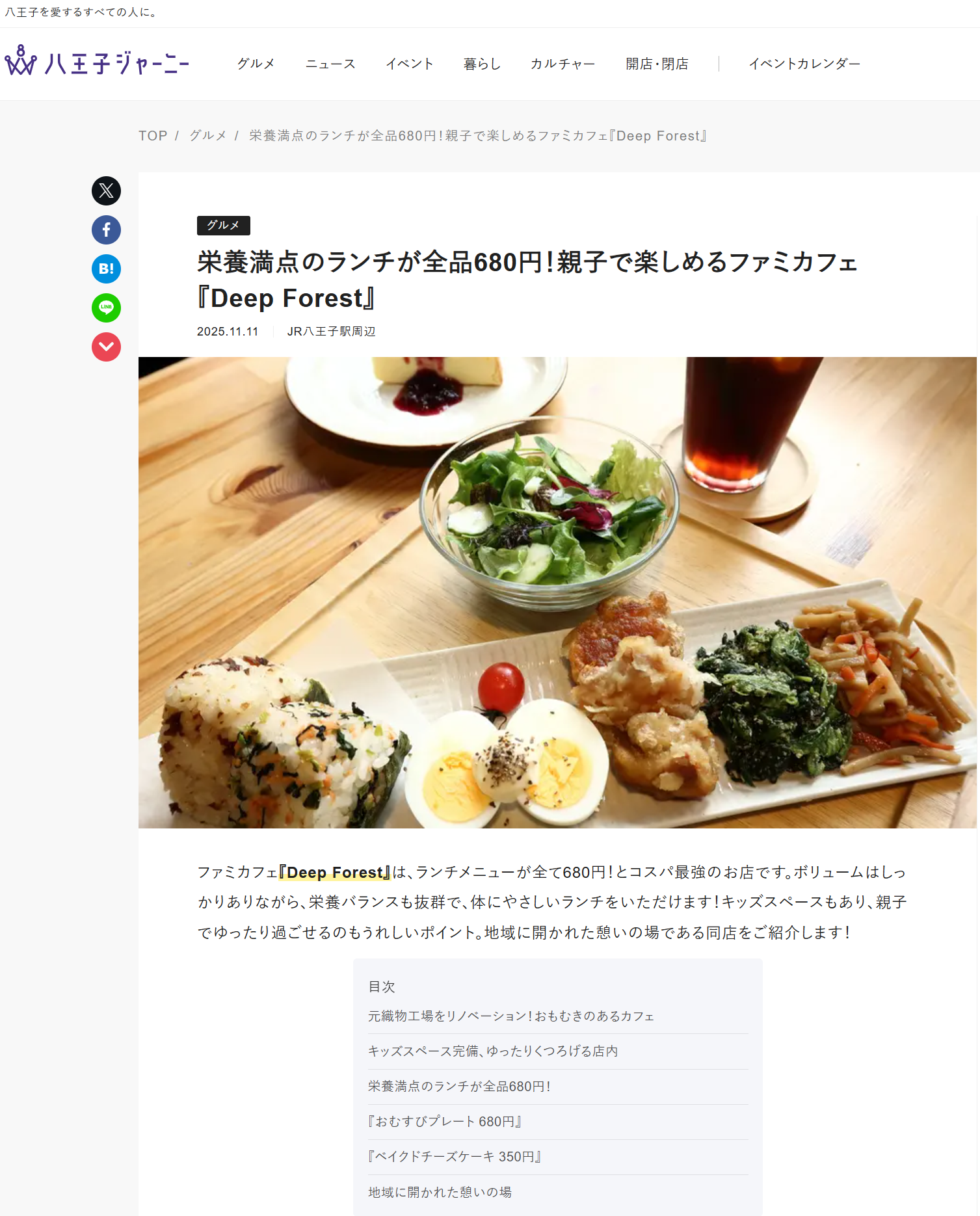
Task: Bookmark with Hatena B! icon
Action: click(106, 269)
